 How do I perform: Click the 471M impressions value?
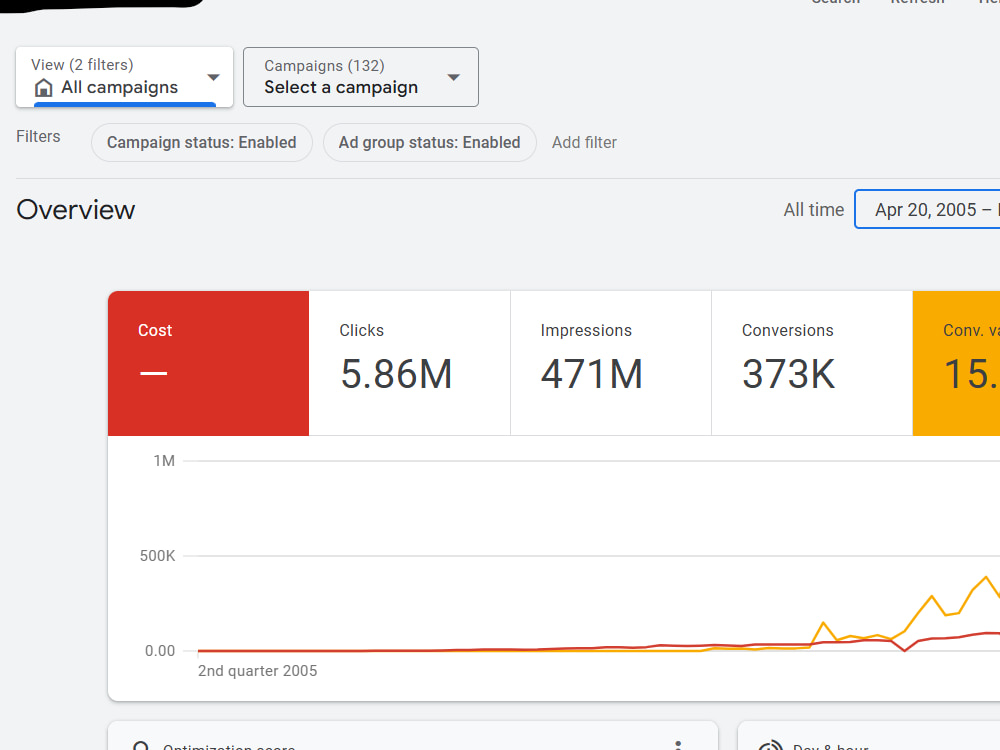tap(592, 374)
